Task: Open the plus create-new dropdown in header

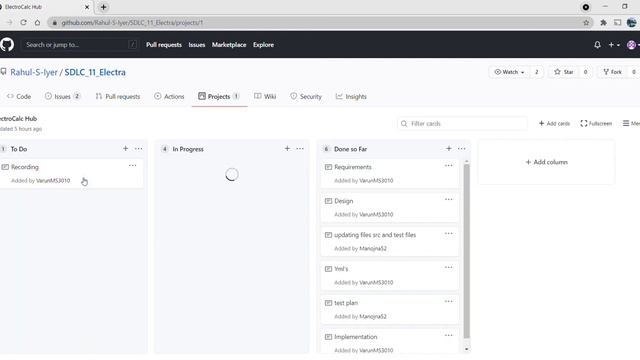Action: (614, 45)
